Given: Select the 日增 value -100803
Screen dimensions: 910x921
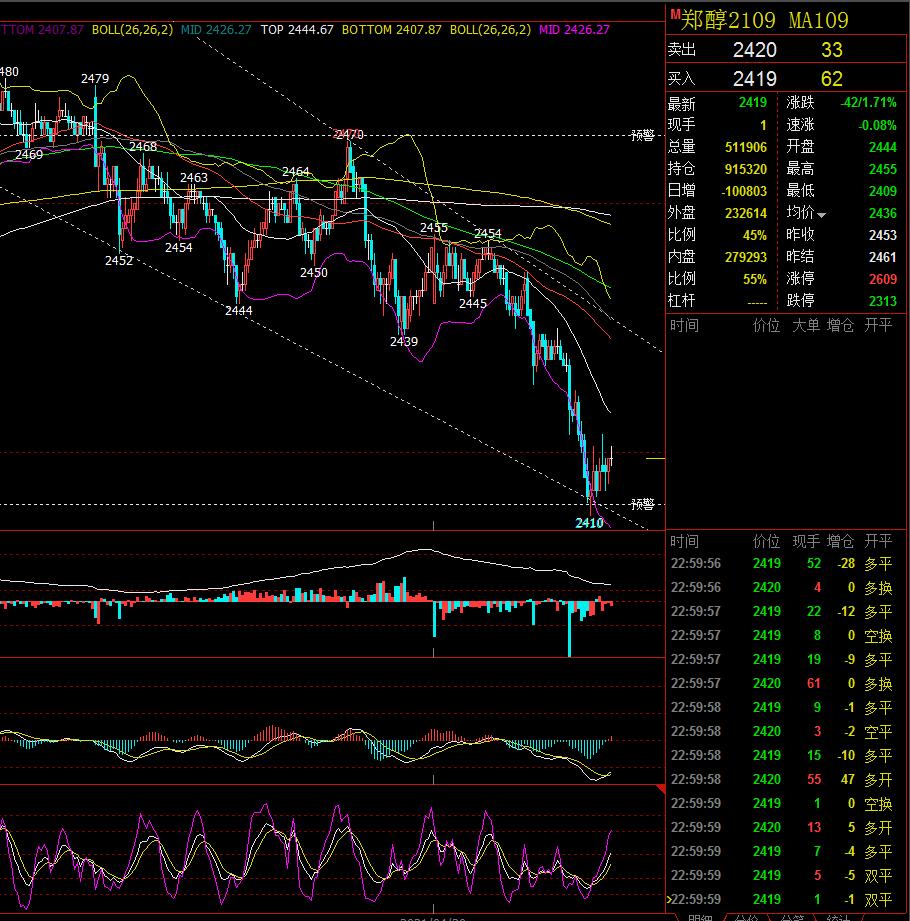Looking at the screenshot, I should (744, 191).
